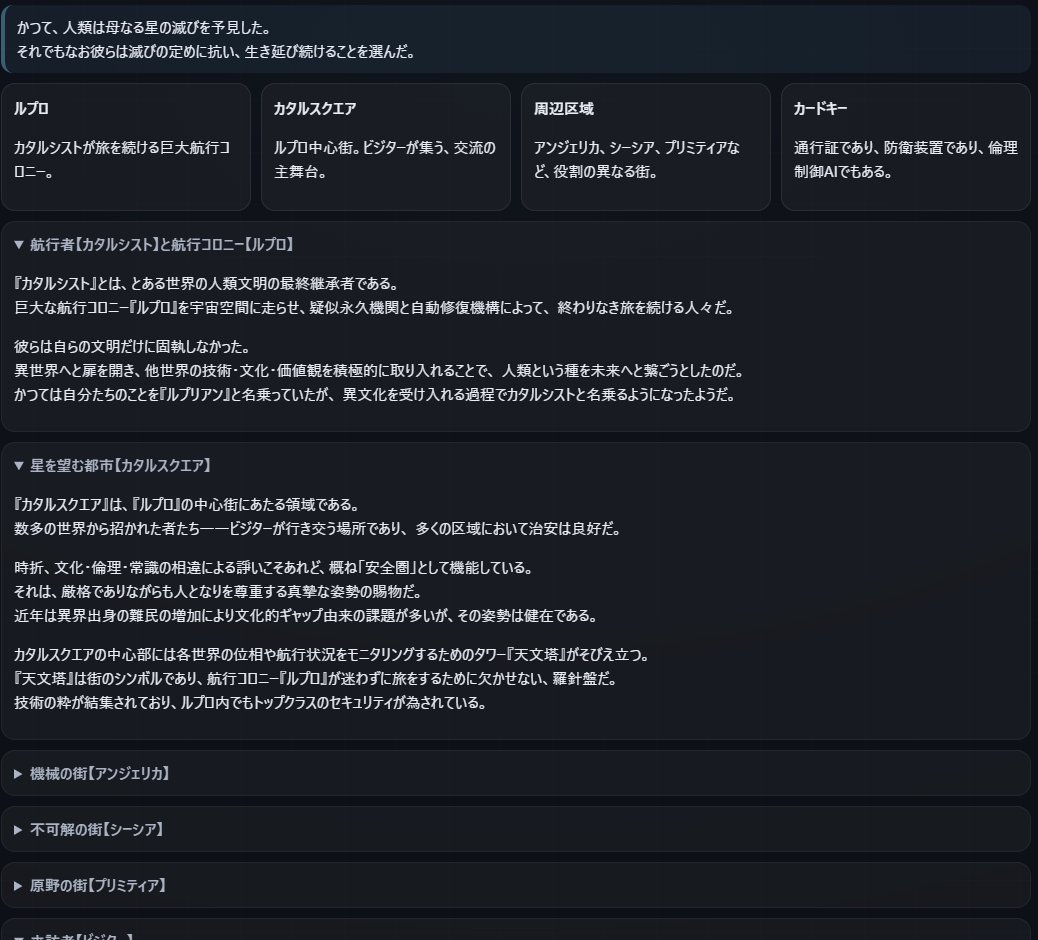The height and width of the screenshot is (940, 1038).
Task: Click the line starting カタルスクエアの中心部には
Action: pyautogui.click(x=332, y=655)
